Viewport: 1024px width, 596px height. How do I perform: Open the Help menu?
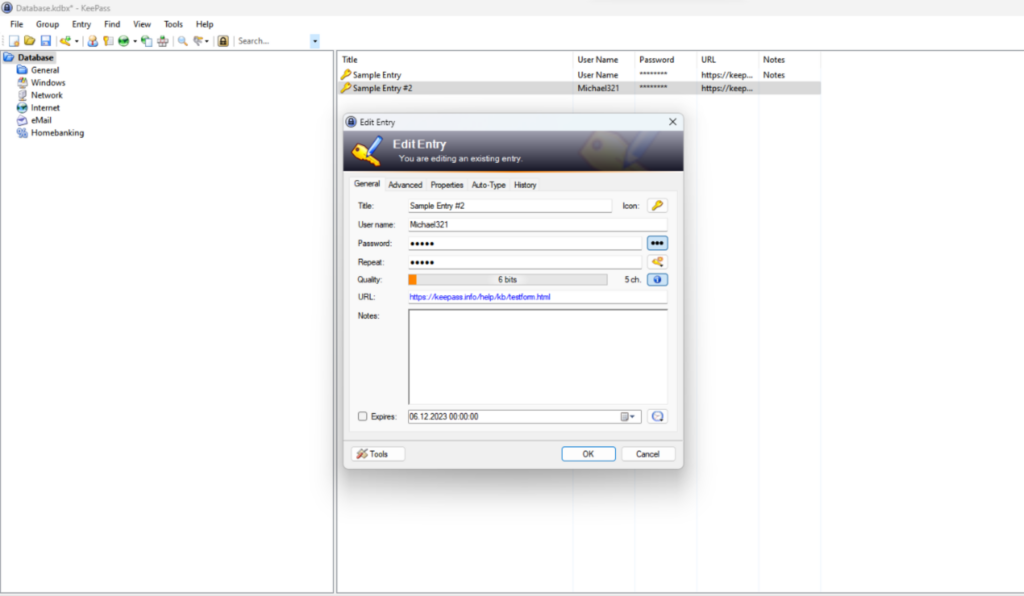click(204, 24)
